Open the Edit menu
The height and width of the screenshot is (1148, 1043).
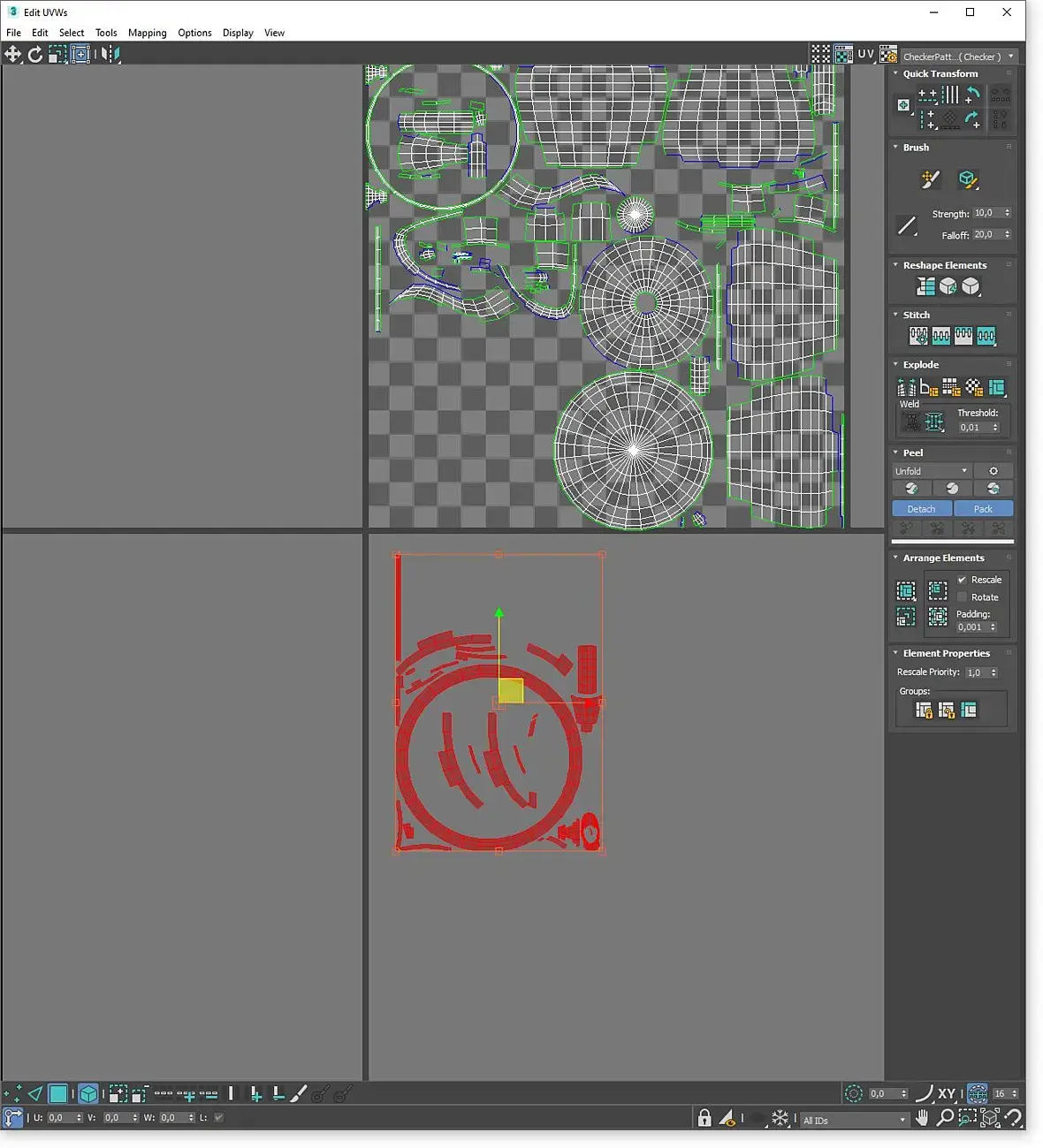pyautogui.click(x=40, y=33)
